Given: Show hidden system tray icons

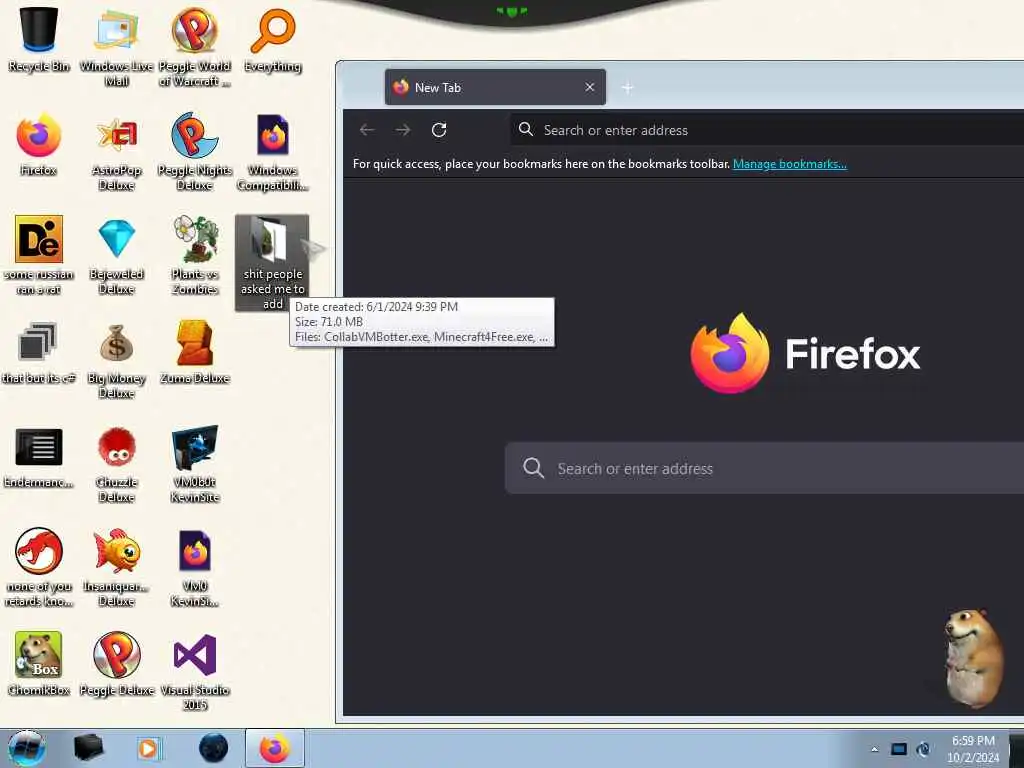Looking at the screenshot, I should [874, 749].
